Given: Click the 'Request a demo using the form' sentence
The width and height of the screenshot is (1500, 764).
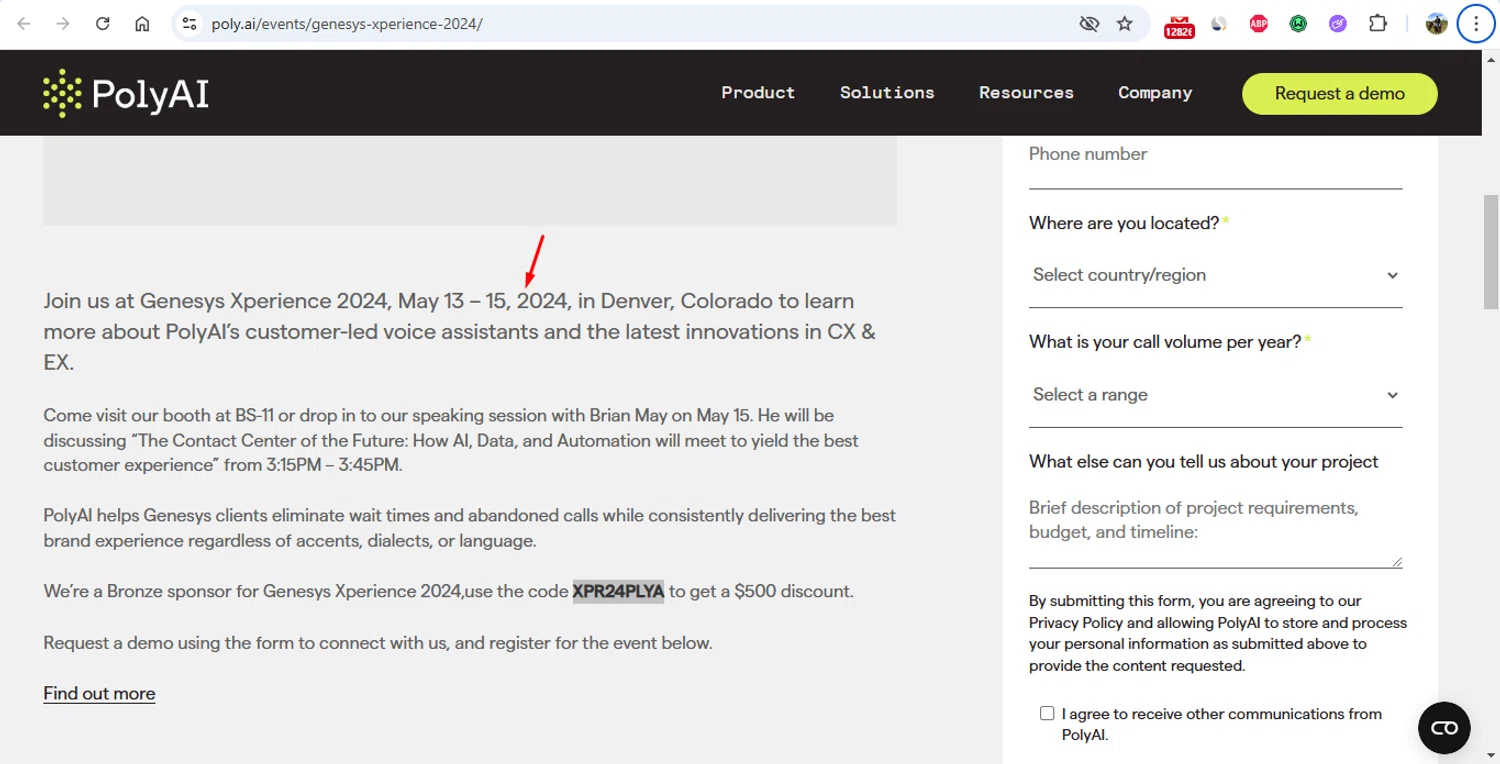Looking at the screenshot, I should click(x=378, y=643).
